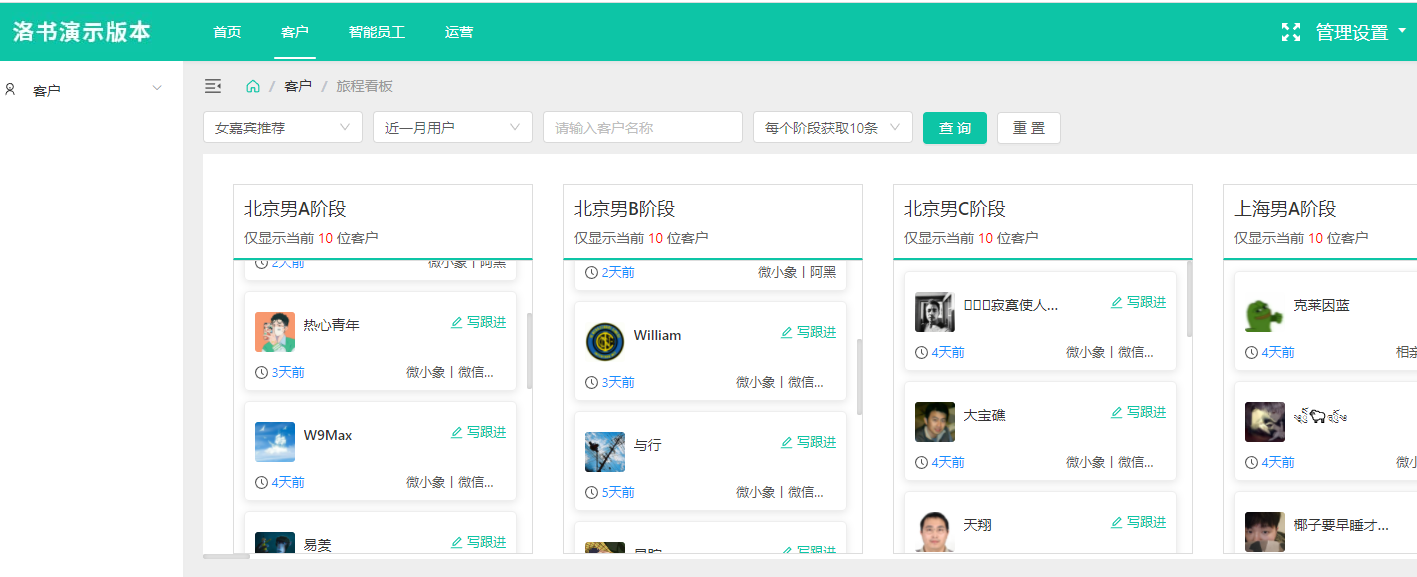Click the fullscreen icon in header
Image resolution: width=1417 pixels, height=577 pixels.
click(x=1291, y=32)
